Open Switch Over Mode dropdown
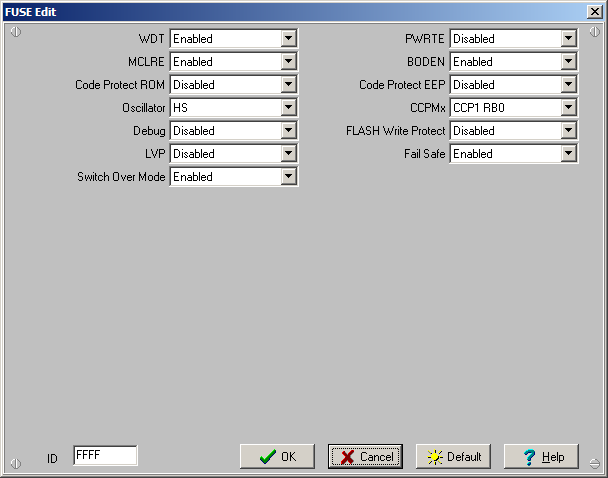 point(288,177)
